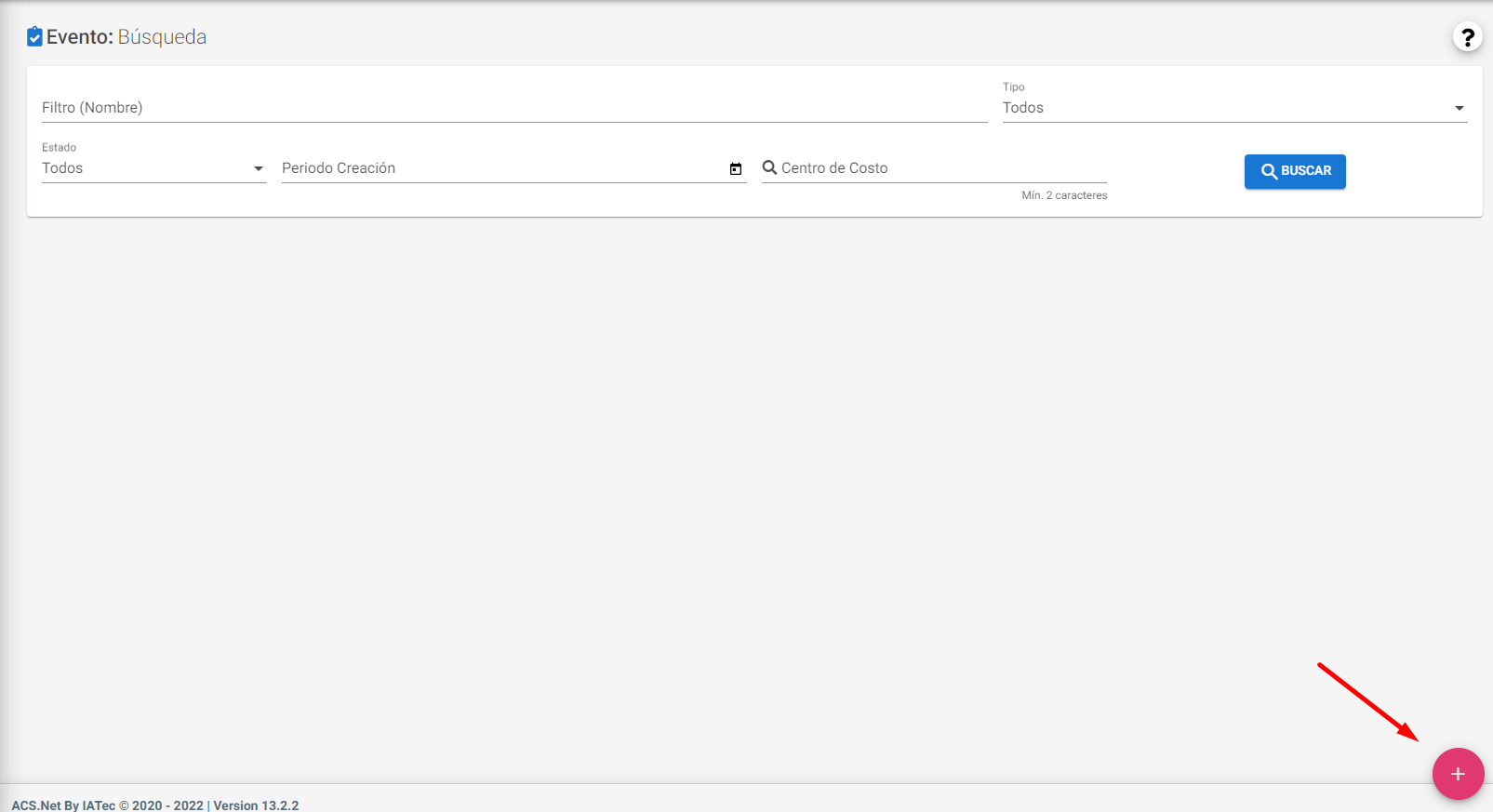Open the Periodo Creación calendar icon

(736, 168)
